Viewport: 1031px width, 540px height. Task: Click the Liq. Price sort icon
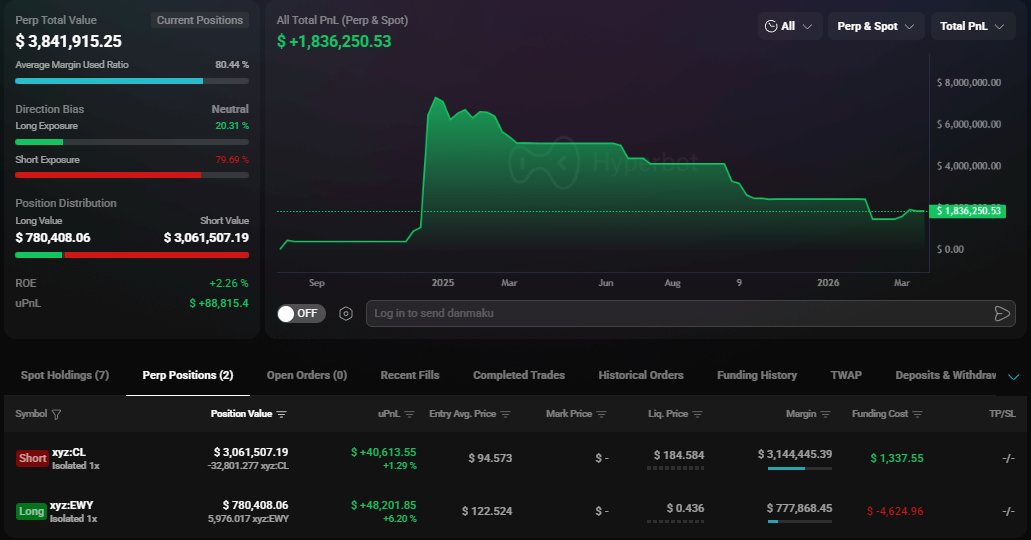[697, 414]
